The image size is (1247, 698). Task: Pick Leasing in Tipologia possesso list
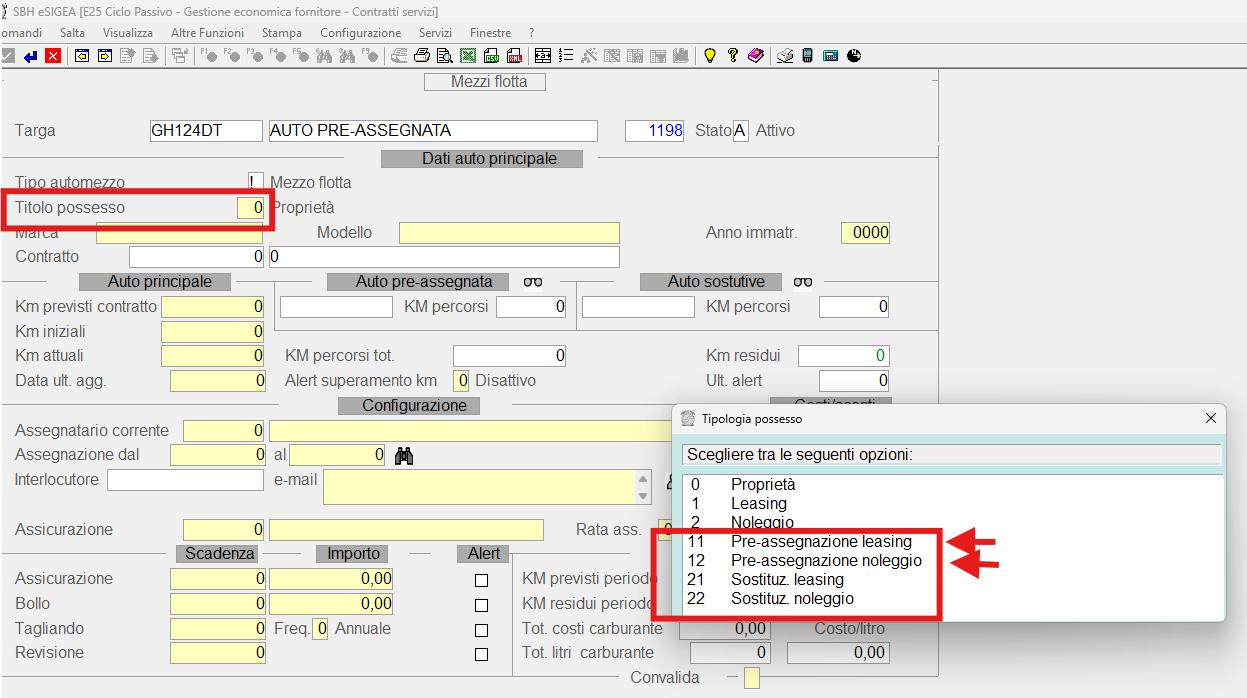point(758,504)
